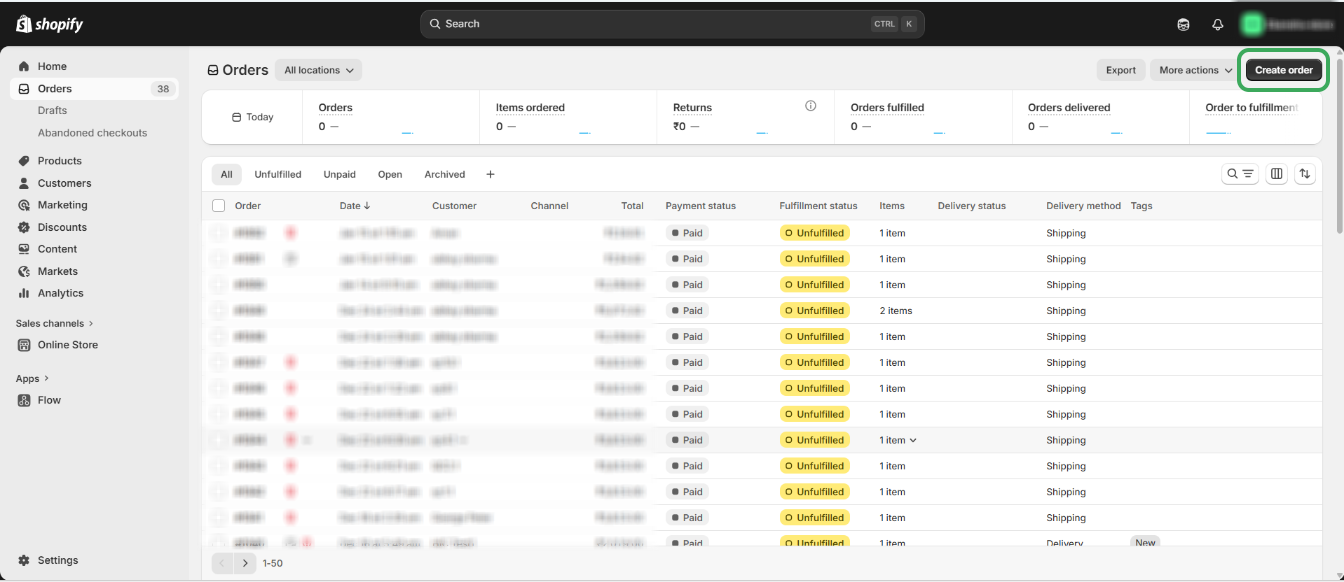Expand the Sales channels section
This screenshot has width=1344, height=582.
coord(54,323)
